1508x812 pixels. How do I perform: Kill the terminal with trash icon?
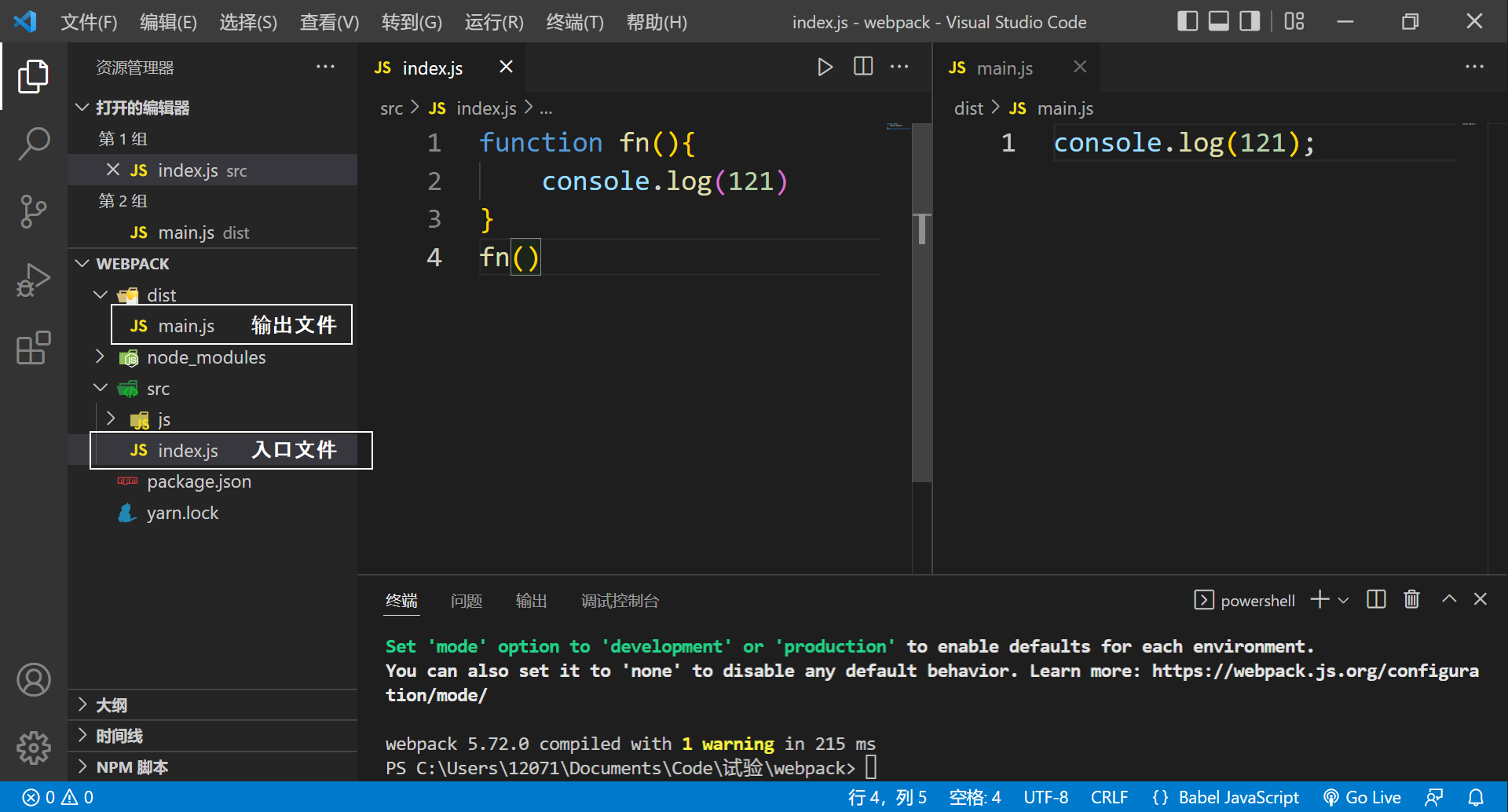[x=1411, y=600]
